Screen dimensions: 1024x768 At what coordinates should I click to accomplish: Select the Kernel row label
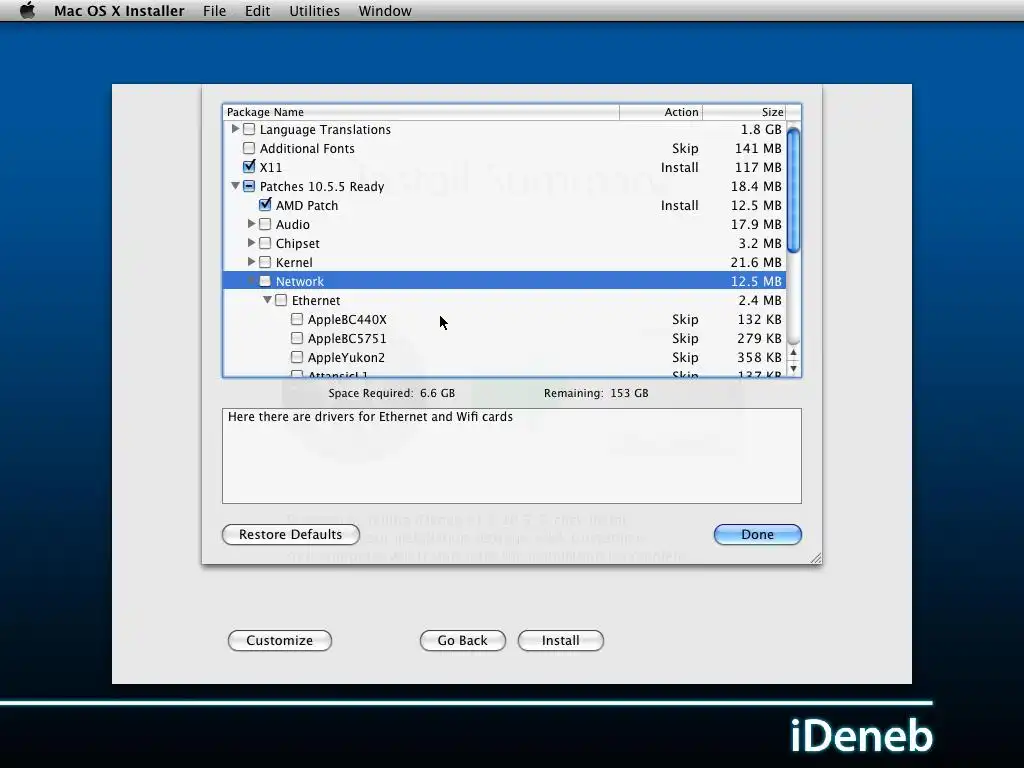coord(294,263)
